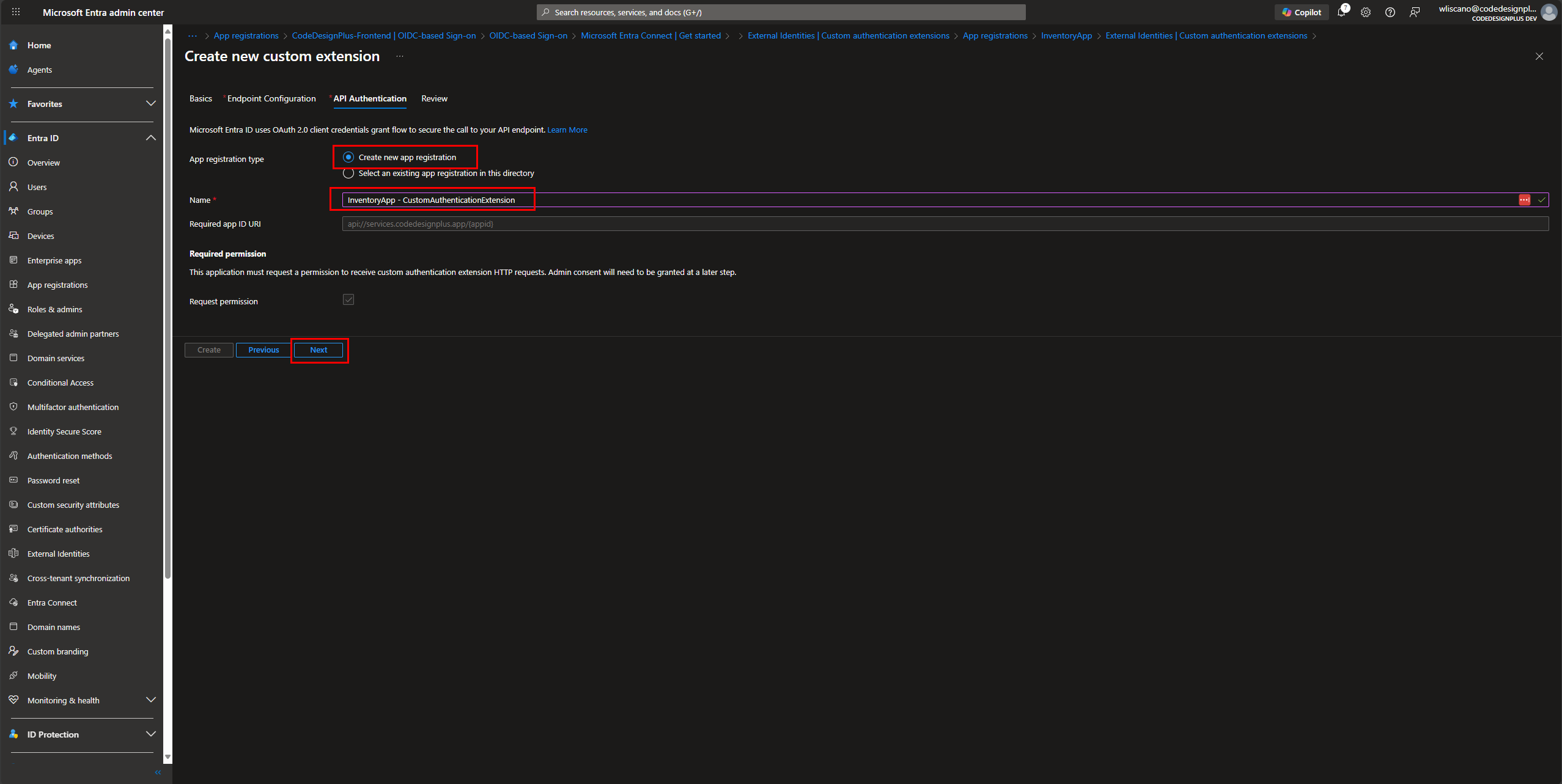Open Custom security attributes item

(73, 505)
